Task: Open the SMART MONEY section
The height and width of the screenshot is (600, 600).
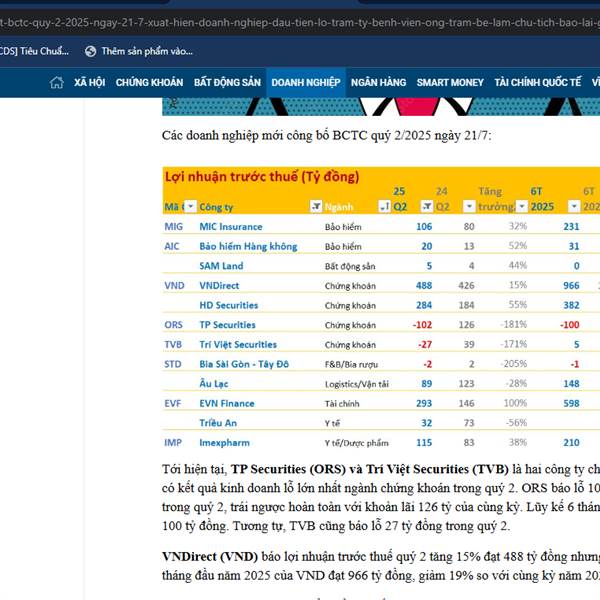Action: tap(450, 82)
